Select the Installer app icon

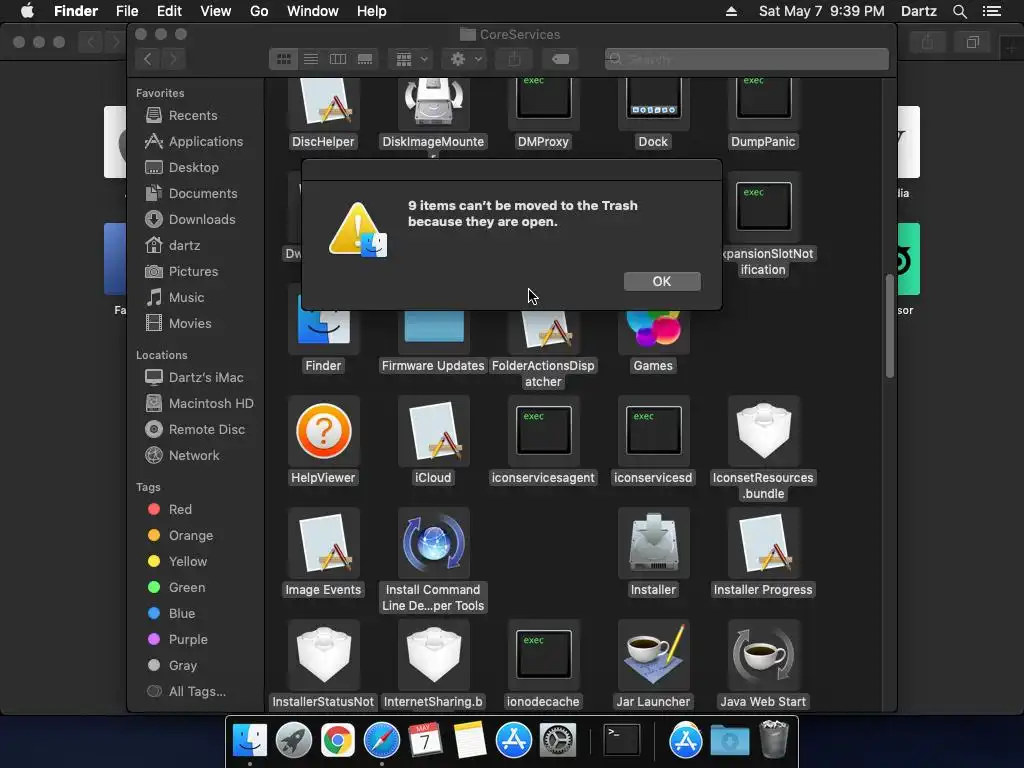tap(653, 543)
